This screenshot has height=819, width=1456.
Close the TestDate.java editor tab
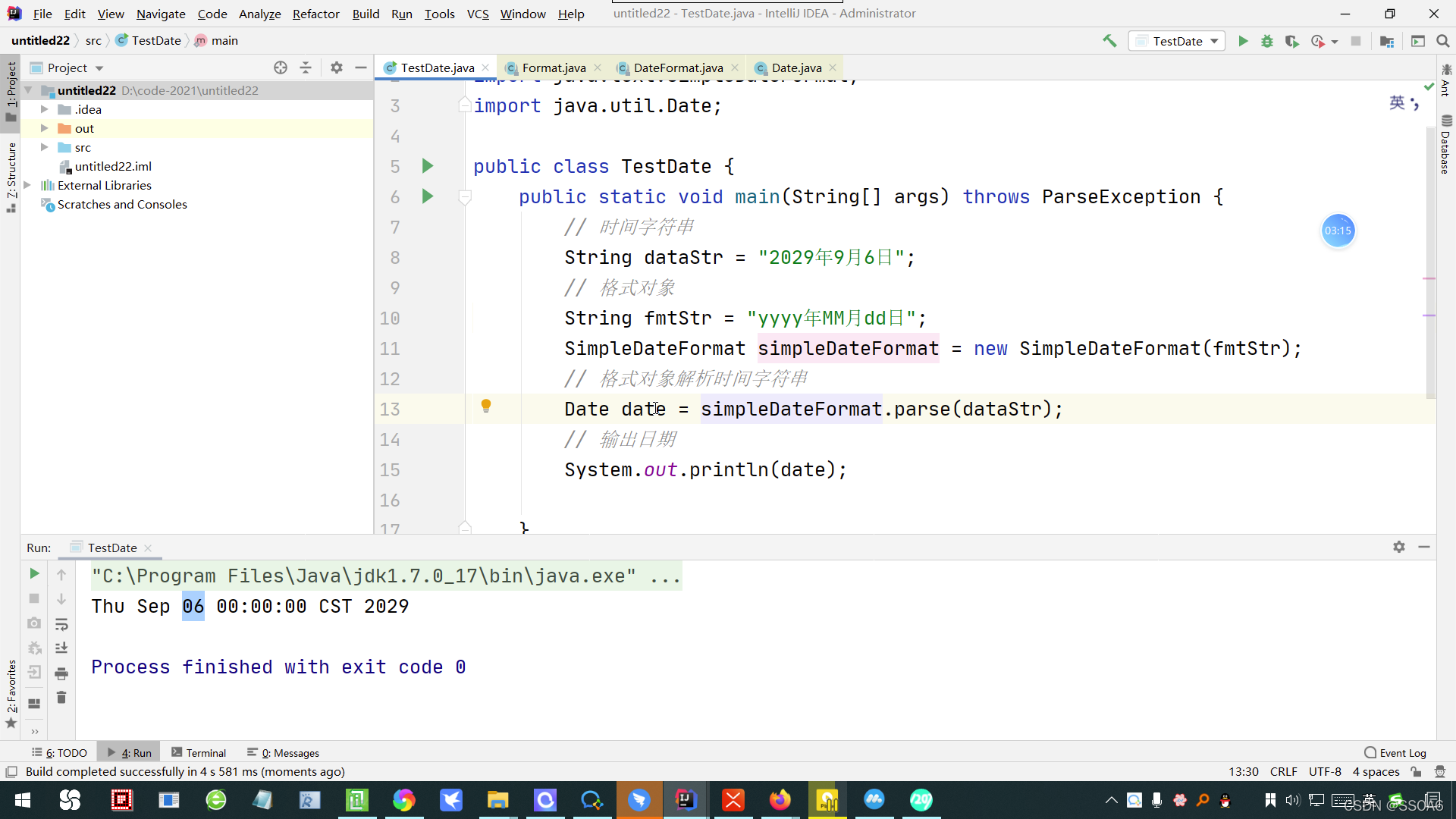[486, 68]
